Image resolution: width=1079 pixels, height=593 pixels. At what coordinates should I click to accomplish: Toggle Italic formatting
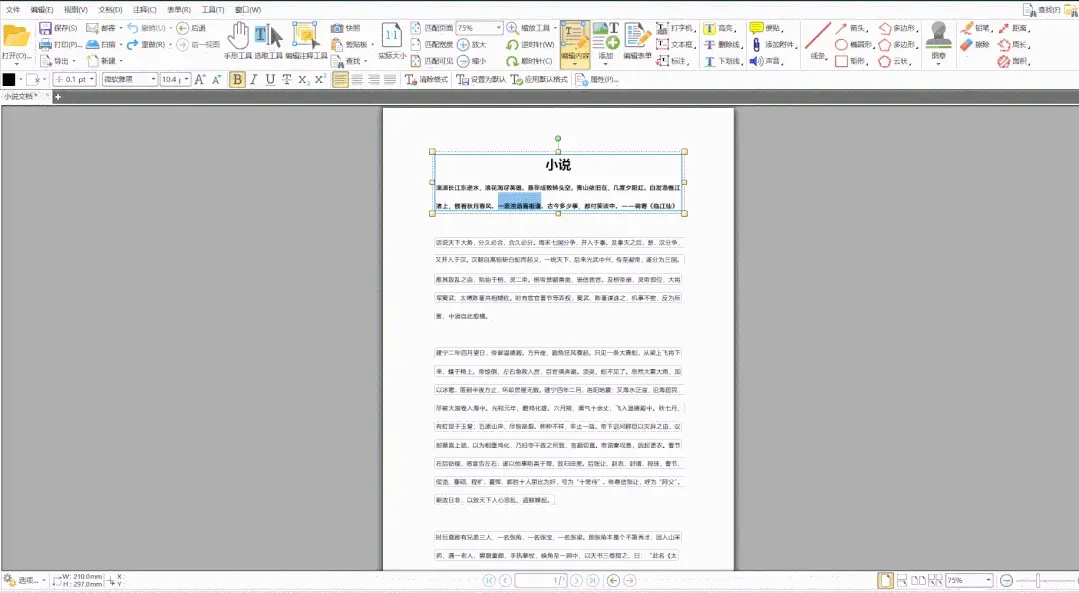[x=254, y=80]
